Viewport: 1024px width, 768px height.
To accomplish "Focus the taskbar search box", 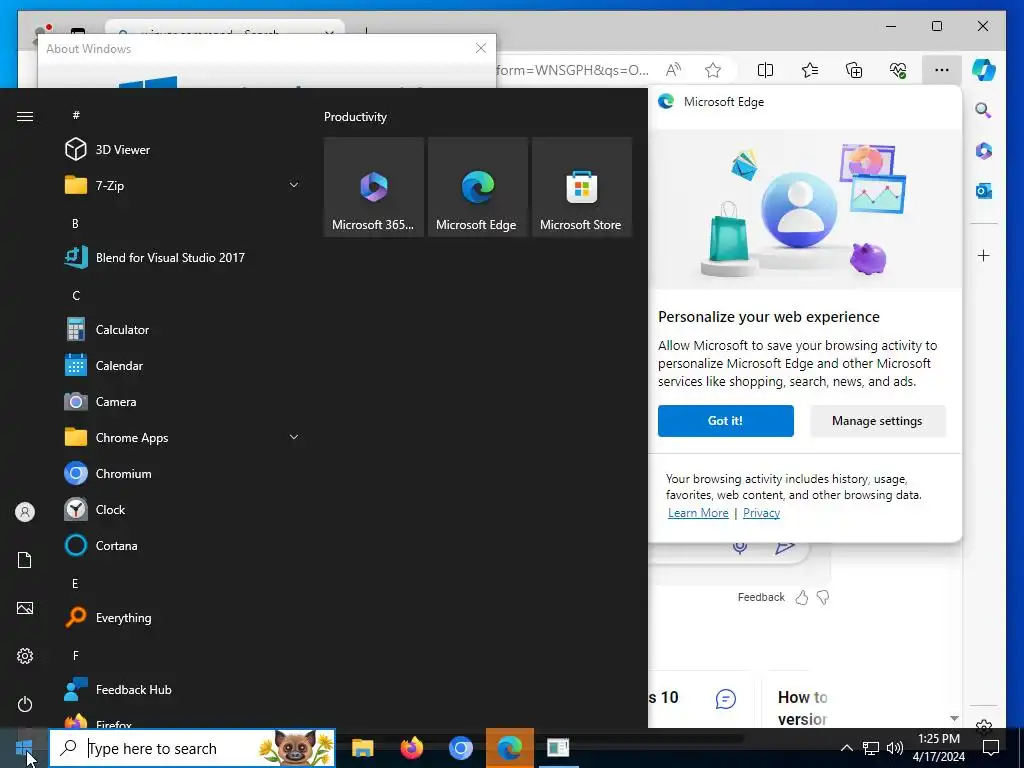I will pos(192,748).
